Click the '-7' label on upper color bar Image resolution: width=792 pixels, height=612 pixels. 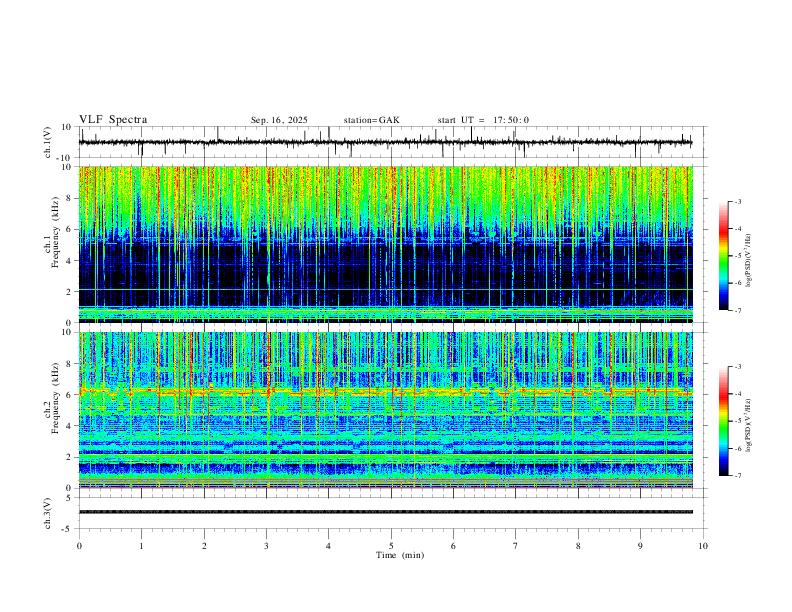[738, 310]
